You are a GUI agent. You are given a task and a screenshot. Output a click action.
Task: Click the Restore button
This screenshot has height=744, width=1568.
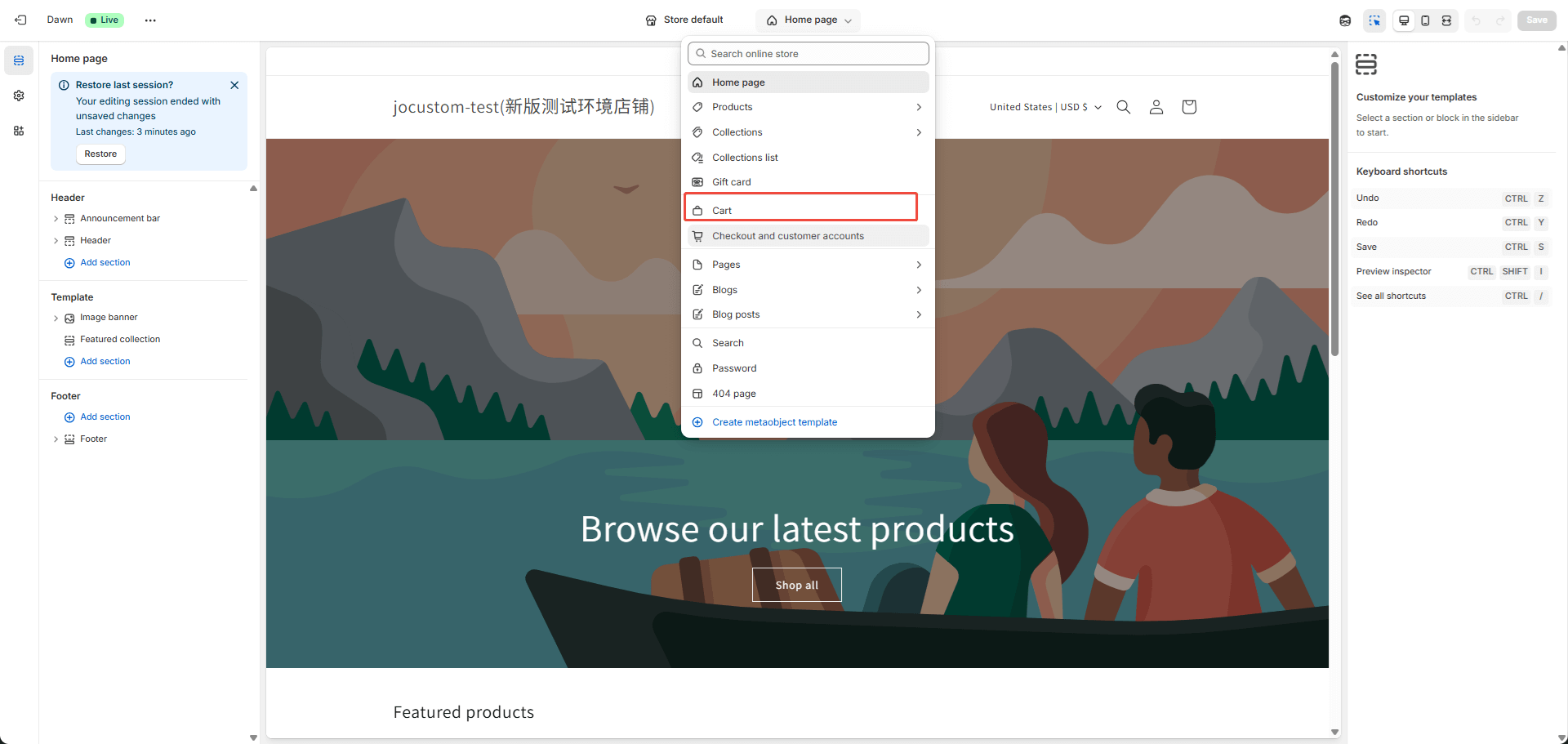click(x=100, y=154)
